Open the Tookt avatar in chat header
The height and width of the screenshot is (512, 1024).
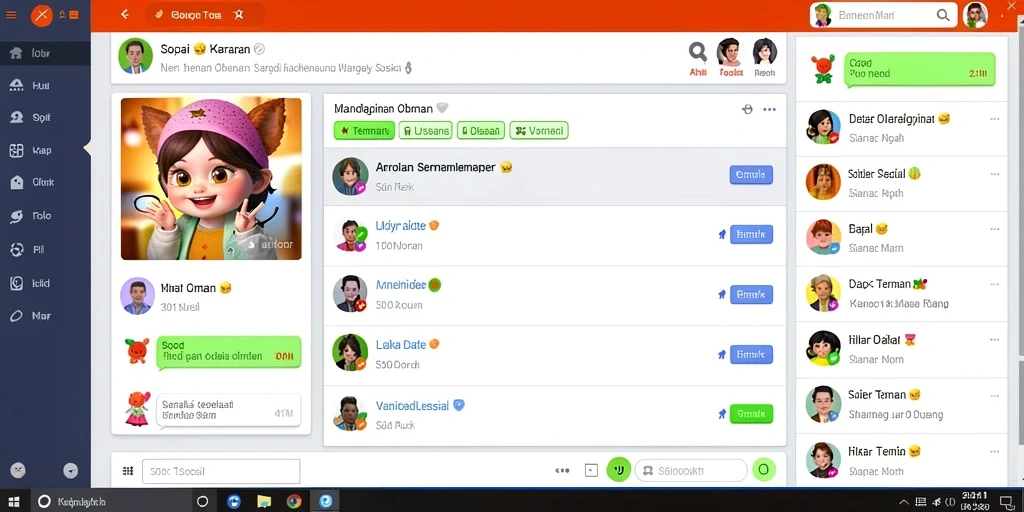(x=731, y=52)
